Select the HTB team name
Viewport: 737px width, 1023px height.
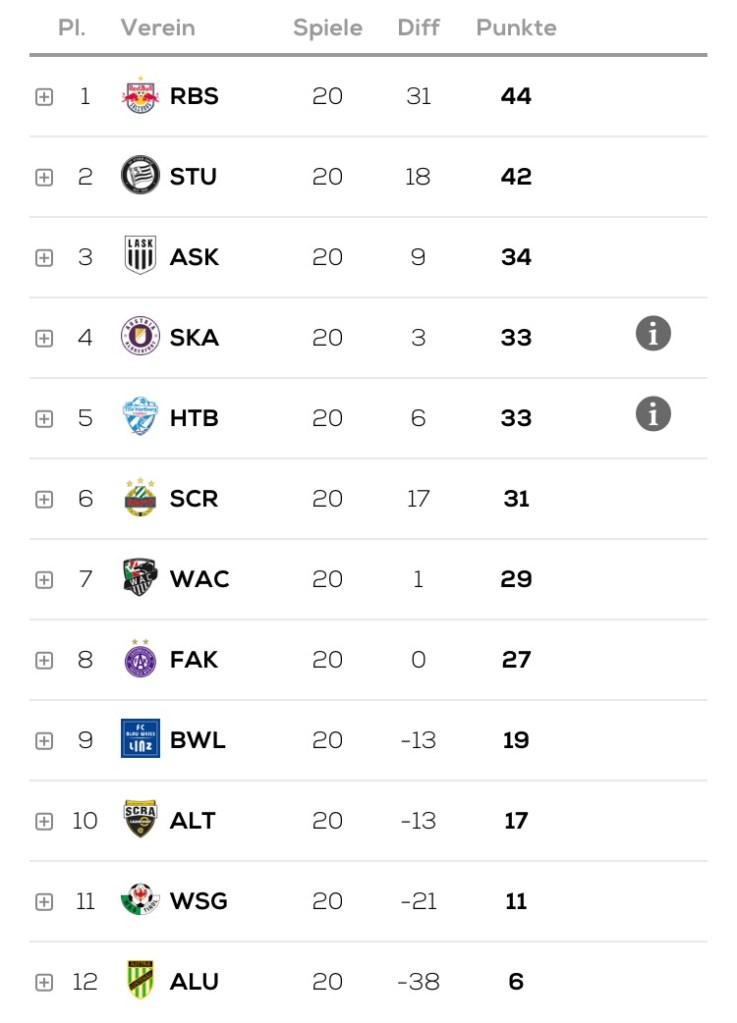(x=194, y=418)
